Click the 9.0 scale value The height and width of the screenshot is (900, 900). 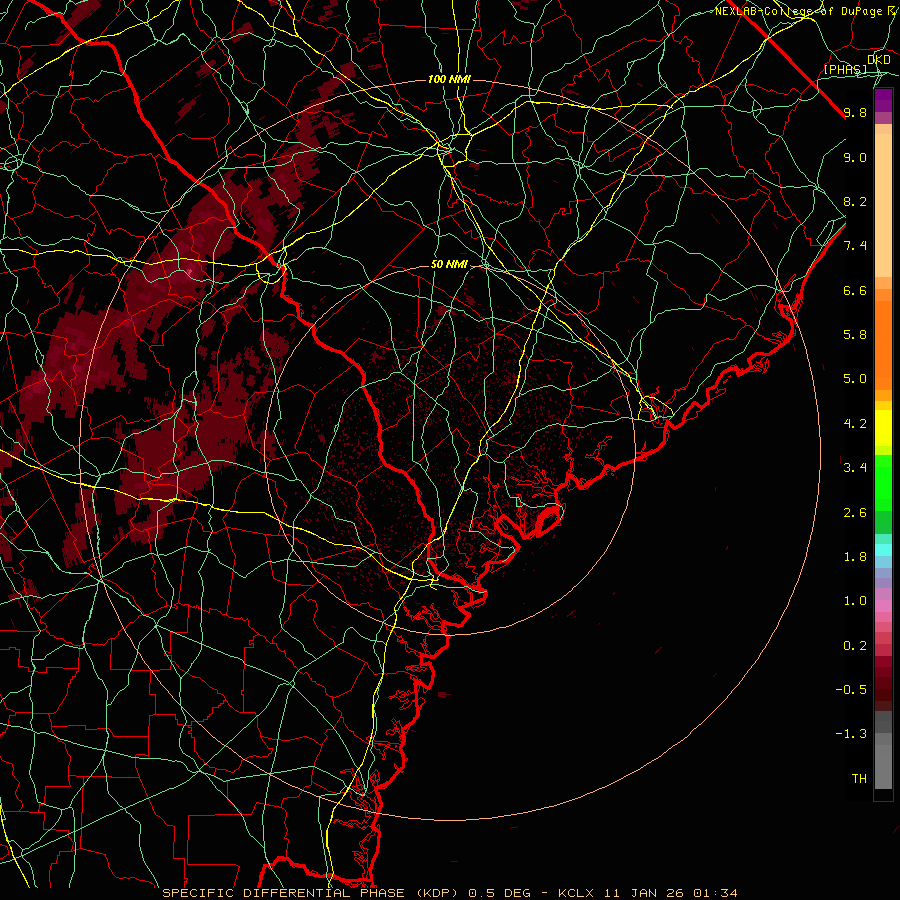(x=855, y=157)
